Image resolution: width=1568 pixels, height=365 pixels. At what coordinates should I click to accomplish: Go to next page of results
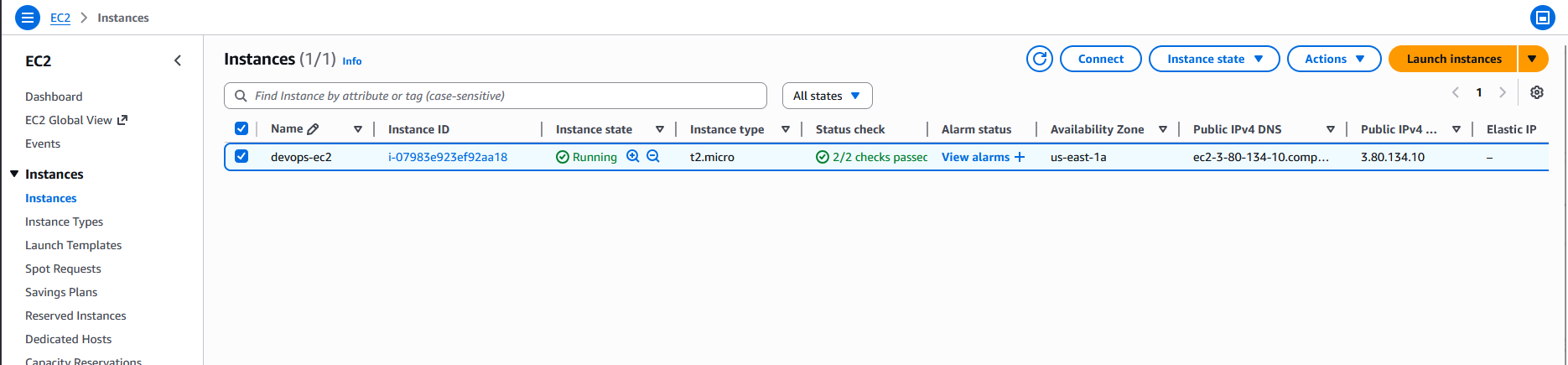[x=1503, y=92]
